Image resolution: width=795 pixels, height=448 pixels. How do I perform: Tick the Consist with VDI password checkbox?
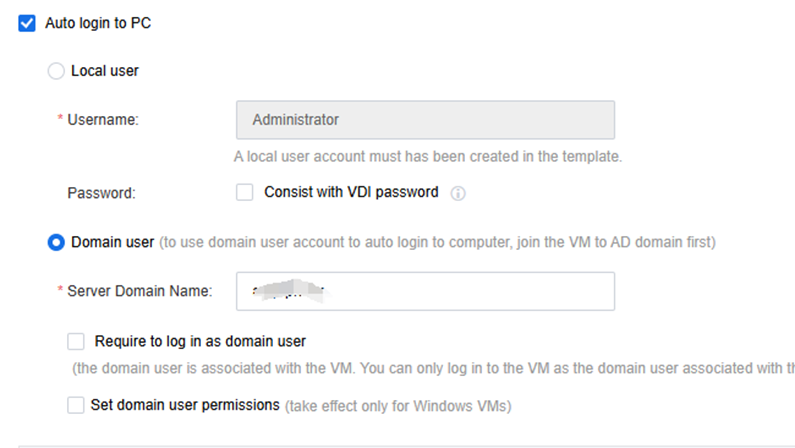click(x=244, y=192)
